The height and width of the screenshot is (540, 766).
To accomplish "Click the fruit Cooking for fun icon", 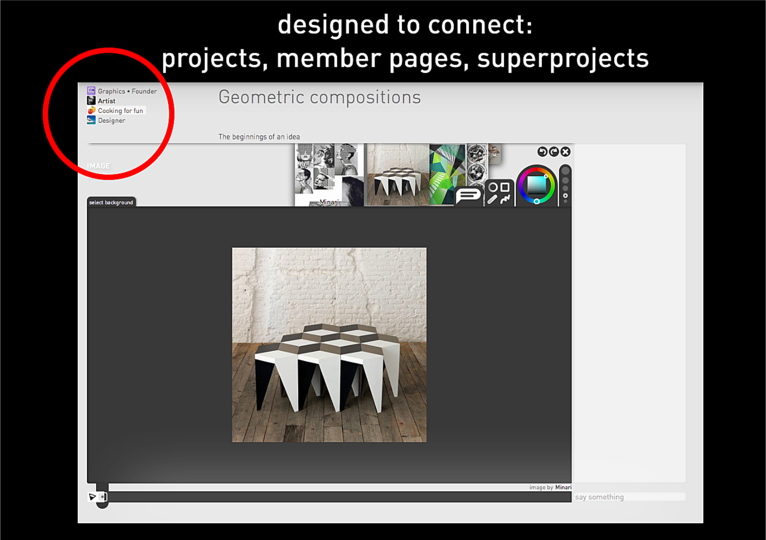I will tap(91, 110).
